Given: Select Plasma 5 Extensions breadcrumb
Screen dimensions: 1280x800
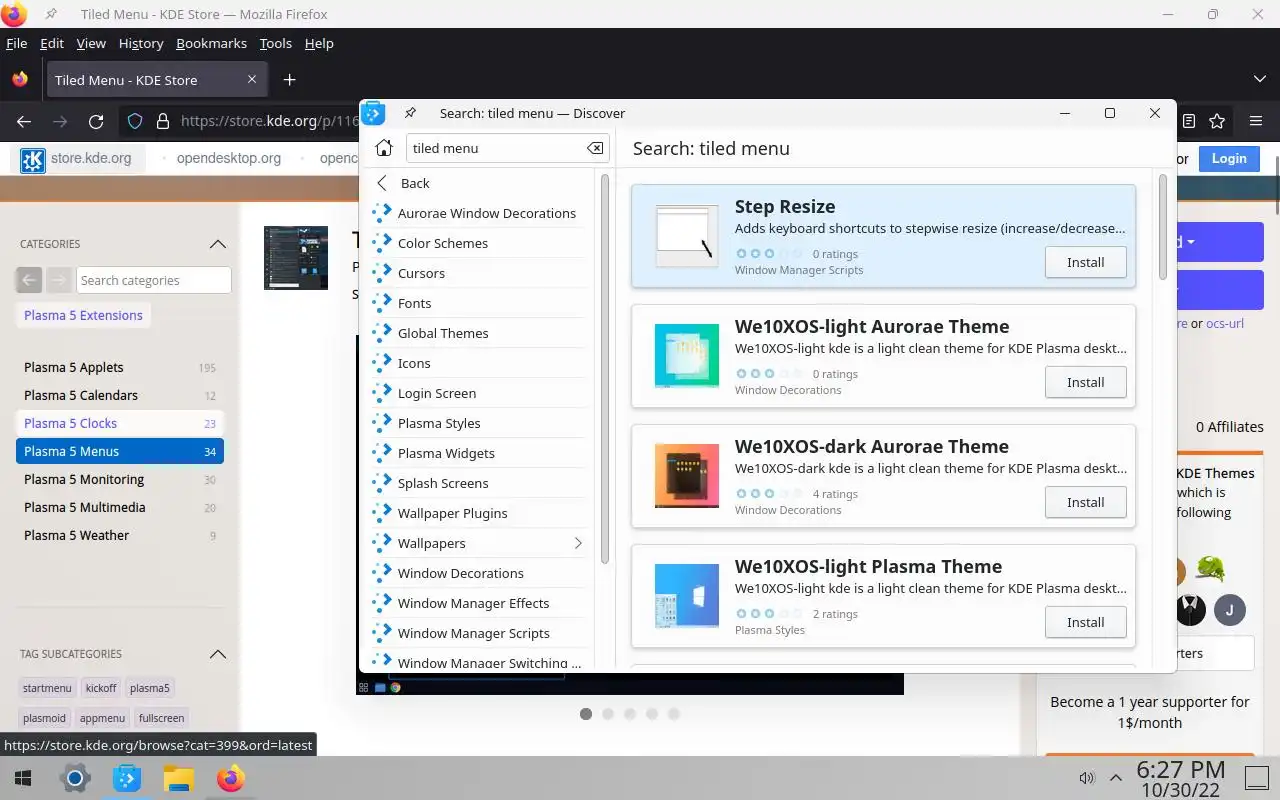Looking at the screenshot, I should point(83,315).
